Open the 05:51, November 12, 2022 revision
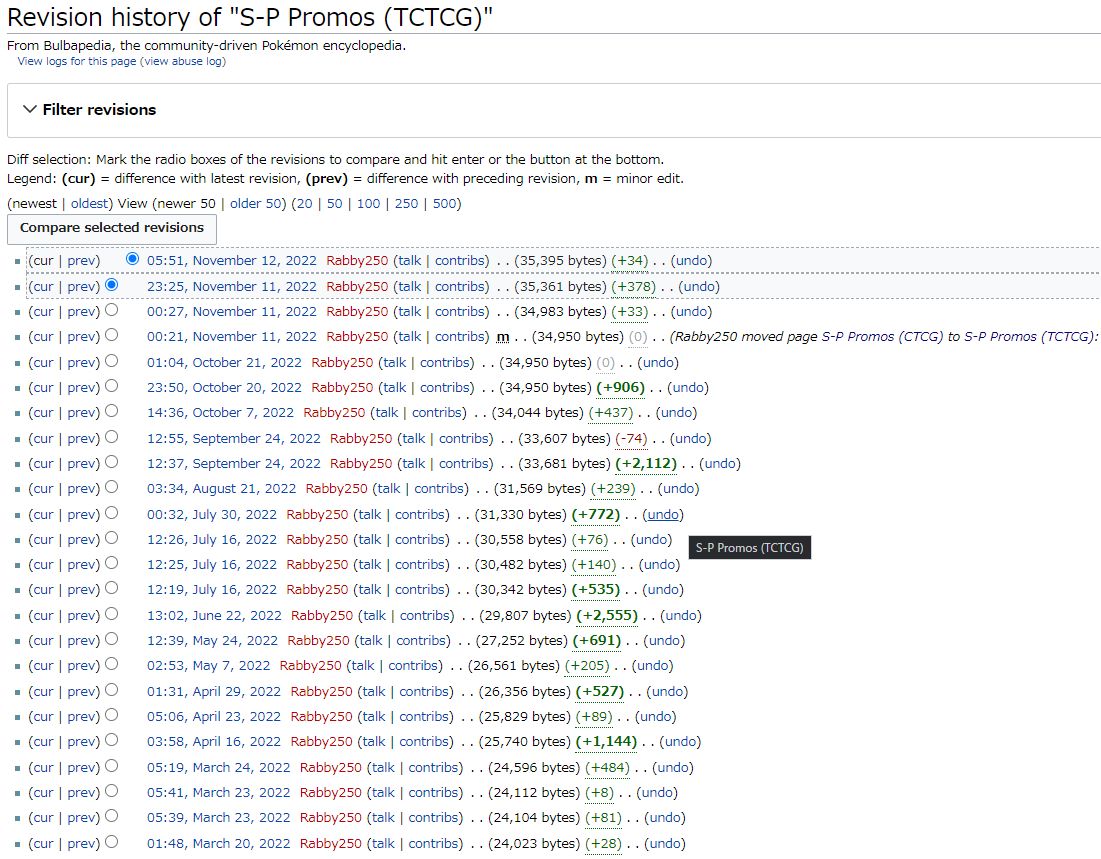1101x859 pixels. (x=232, y=261)
